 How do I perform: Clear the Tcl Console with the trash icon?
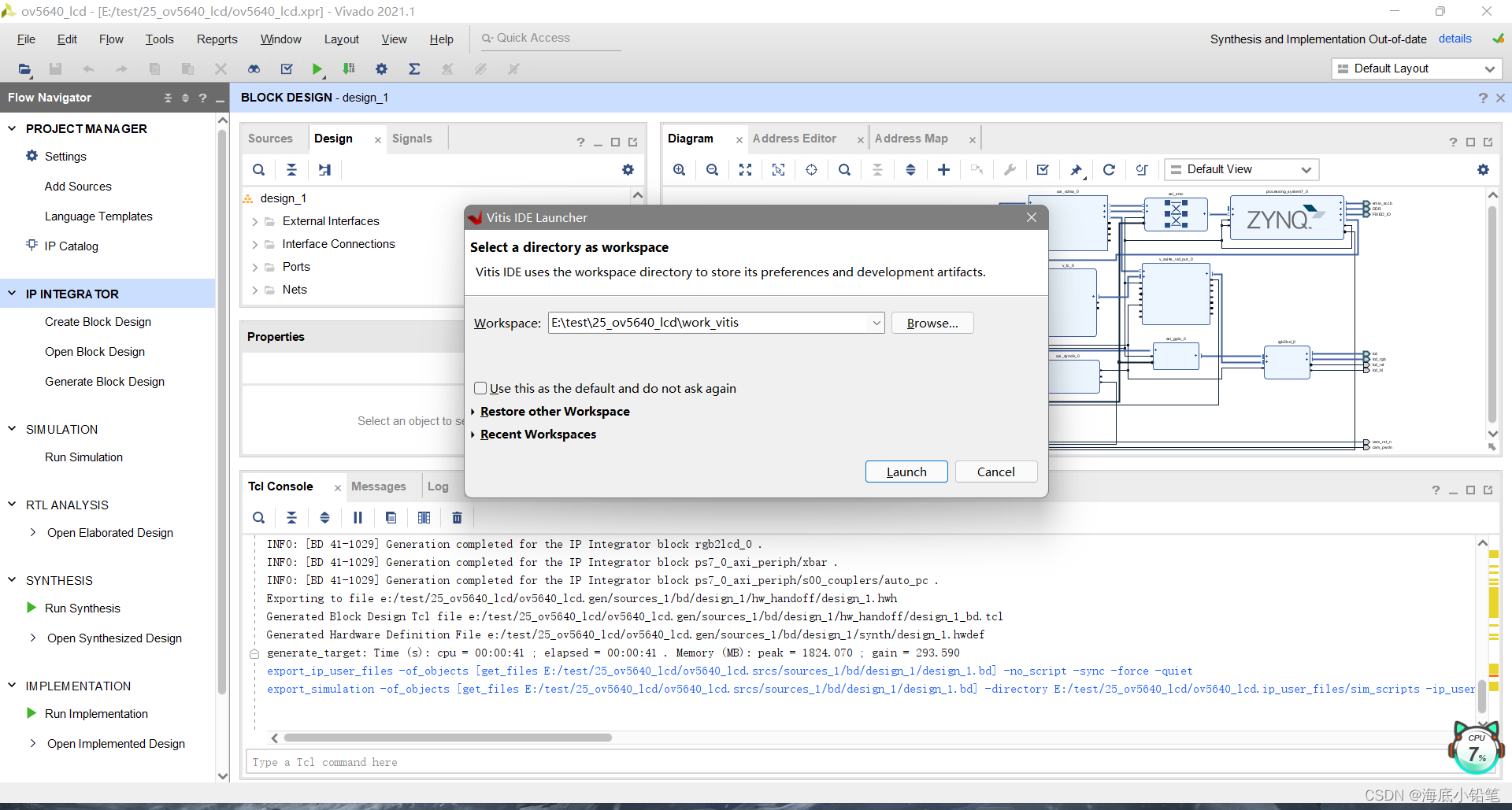tap(457, 517)
